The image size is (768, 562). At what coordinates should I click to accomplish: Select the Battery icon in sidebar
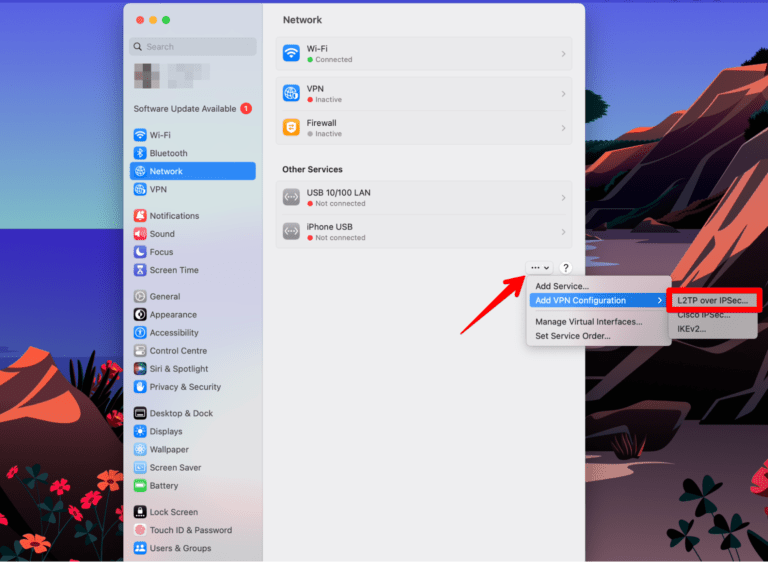tap(140, 486)
